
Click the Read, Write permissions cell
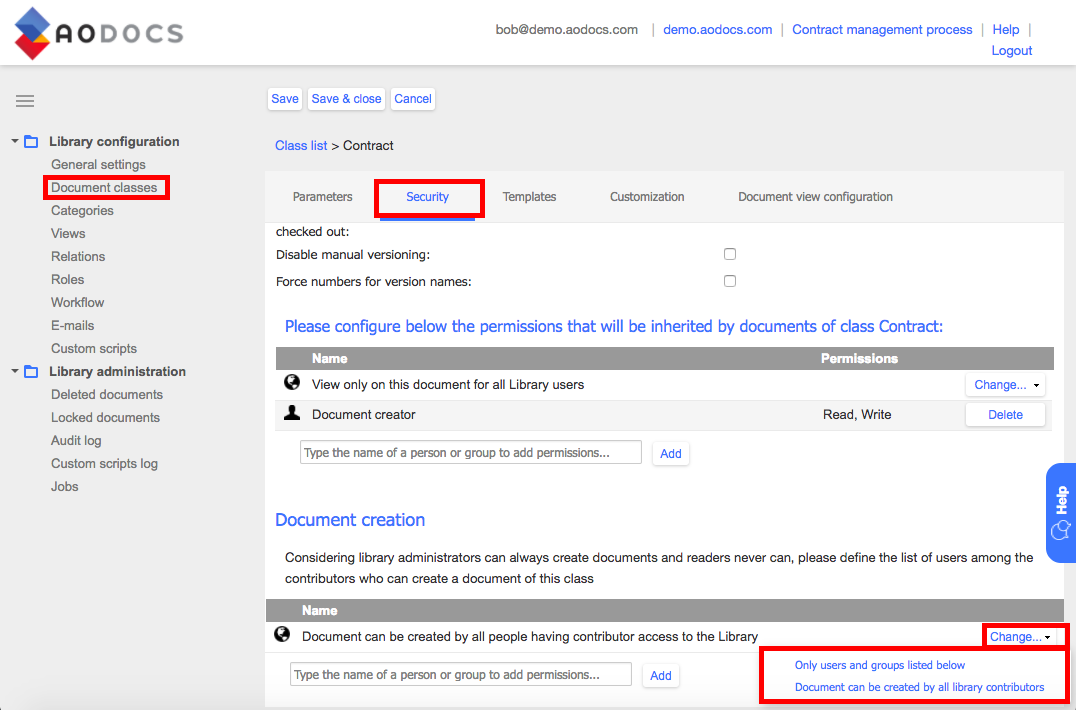[857, 414]
